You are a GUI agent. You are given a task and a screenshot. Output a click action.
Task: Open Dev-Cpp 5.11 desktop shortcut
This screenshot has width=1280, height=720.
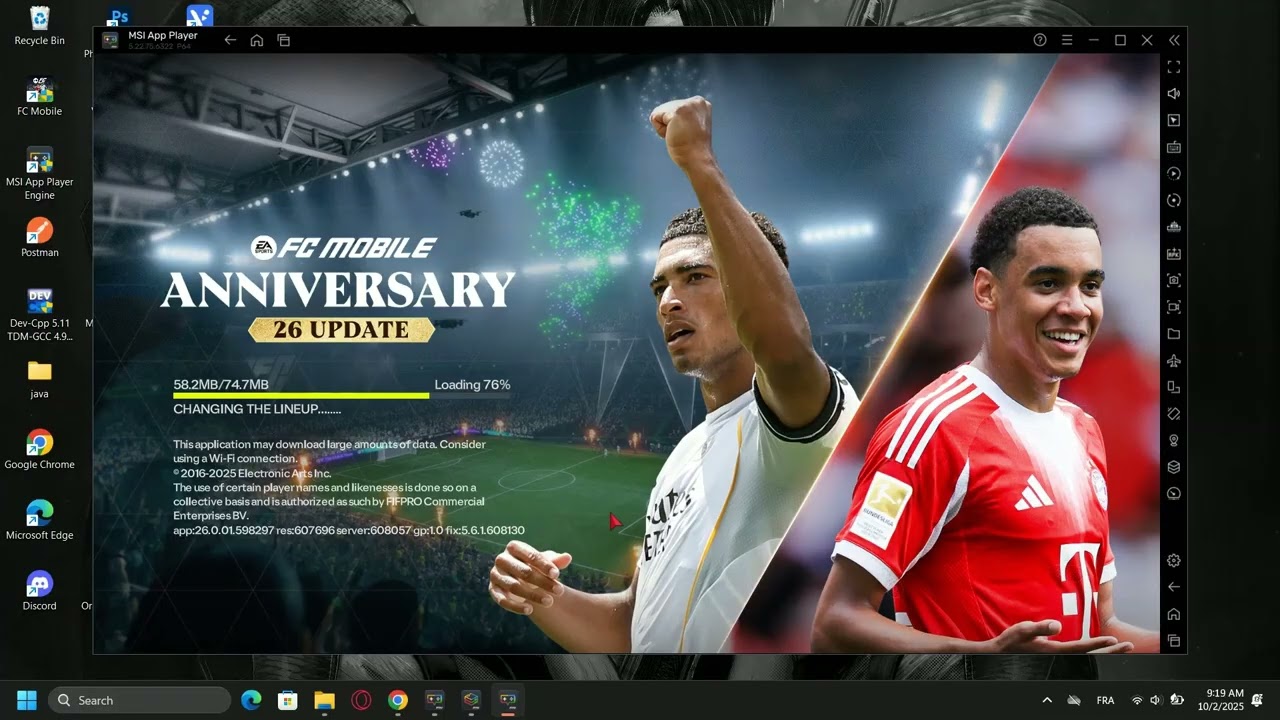tap(40, 315)
